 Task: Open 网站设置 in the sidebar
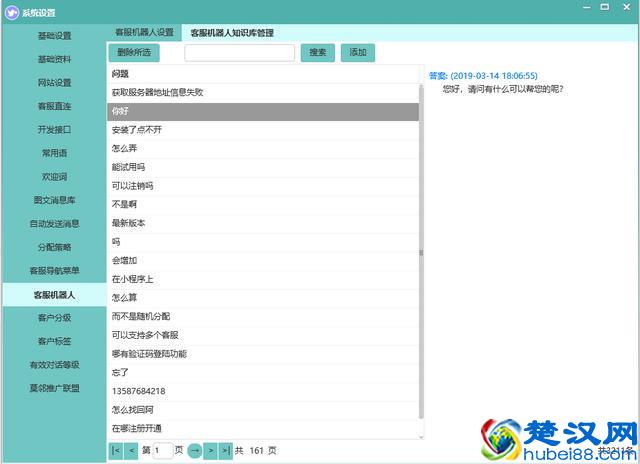coord(54,83)
